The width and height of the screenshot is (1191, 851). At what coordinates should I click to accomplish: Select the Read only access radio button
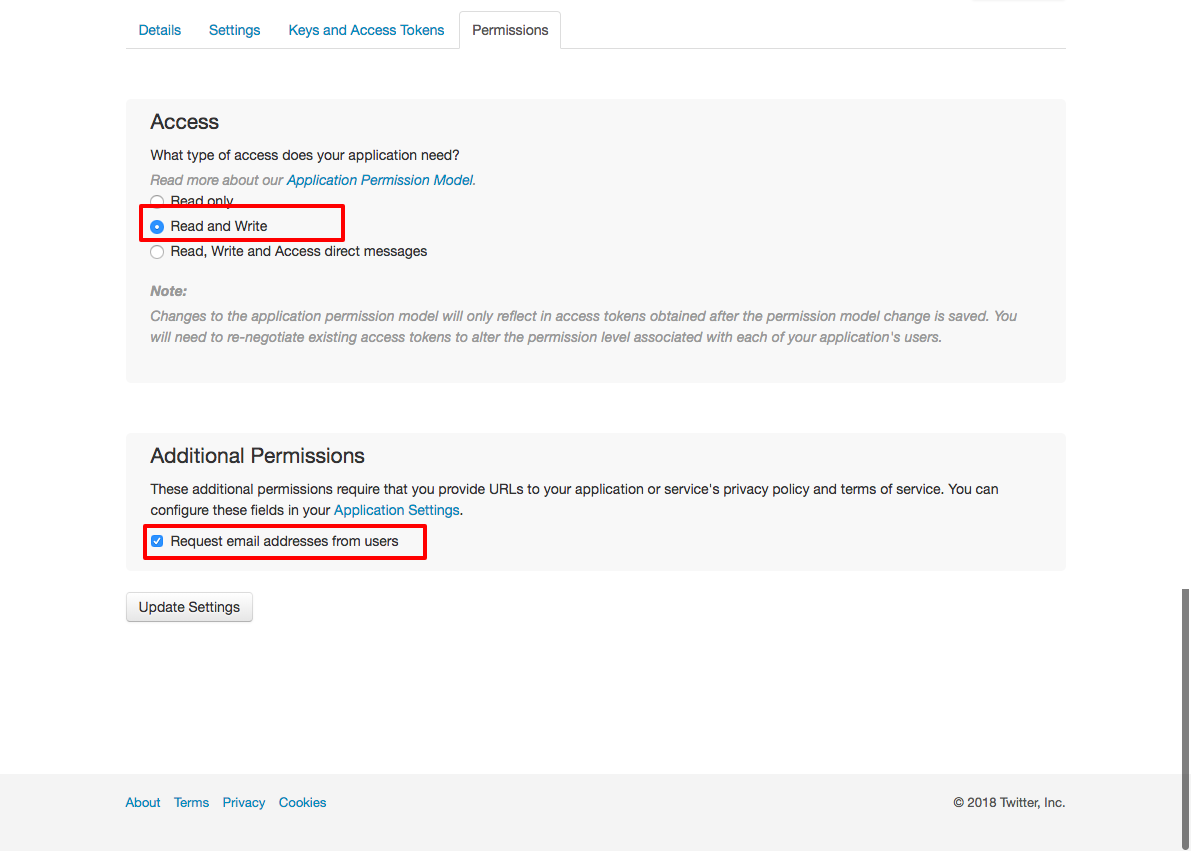157,200
